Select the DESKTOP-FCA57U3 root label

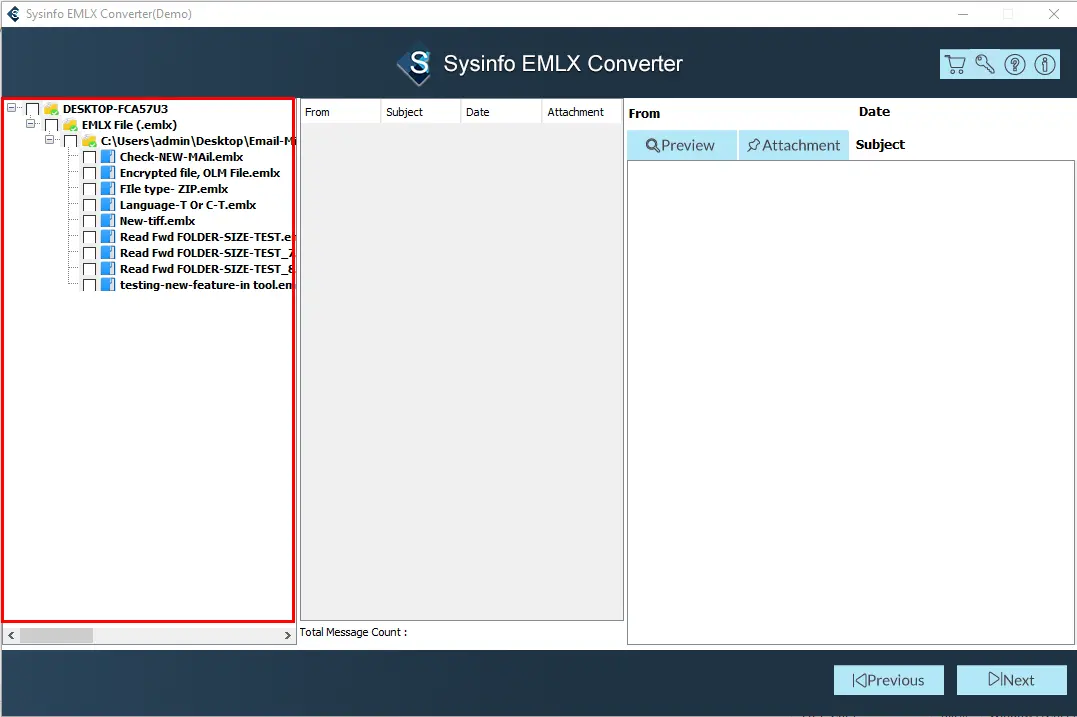tap(115, 109)
